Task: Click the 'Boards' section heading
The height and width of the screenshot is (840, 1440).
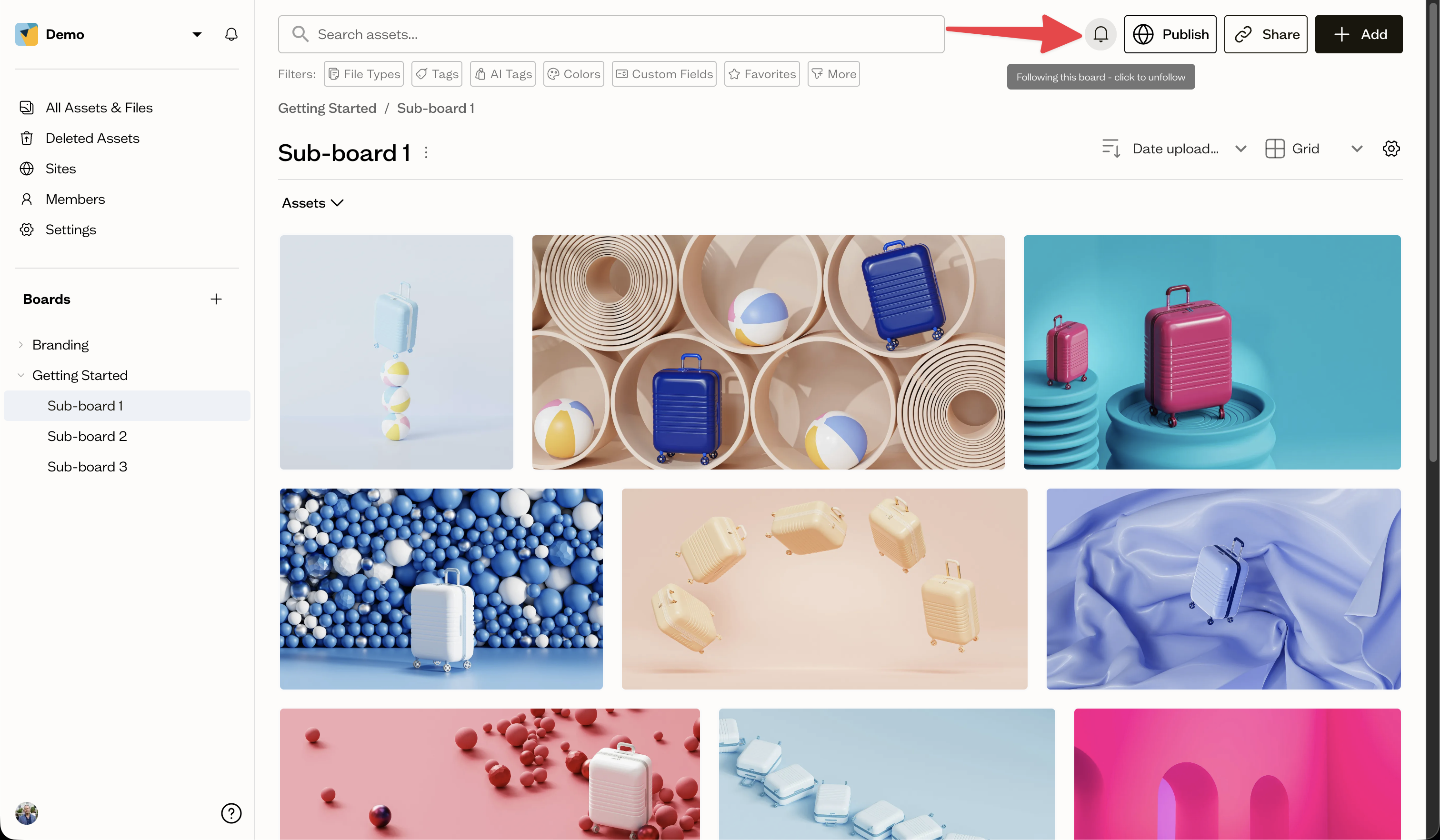Action: pyautogui.click(x=46, y=299)
